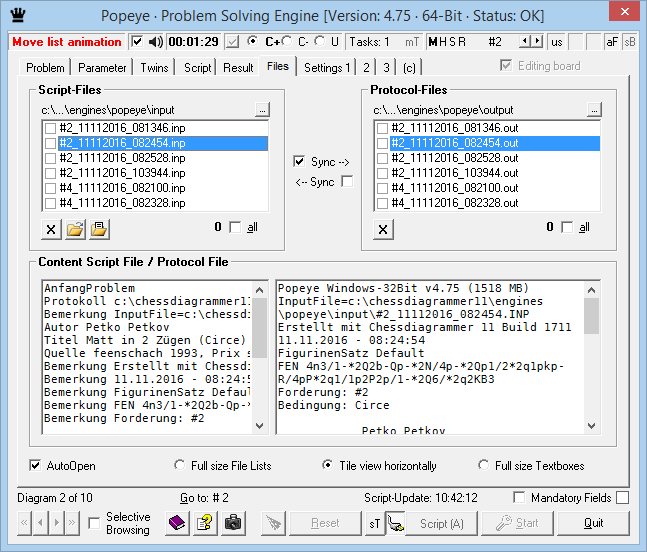Open the (c) tab
Viewport: 647px width, 552px height.
409,68
